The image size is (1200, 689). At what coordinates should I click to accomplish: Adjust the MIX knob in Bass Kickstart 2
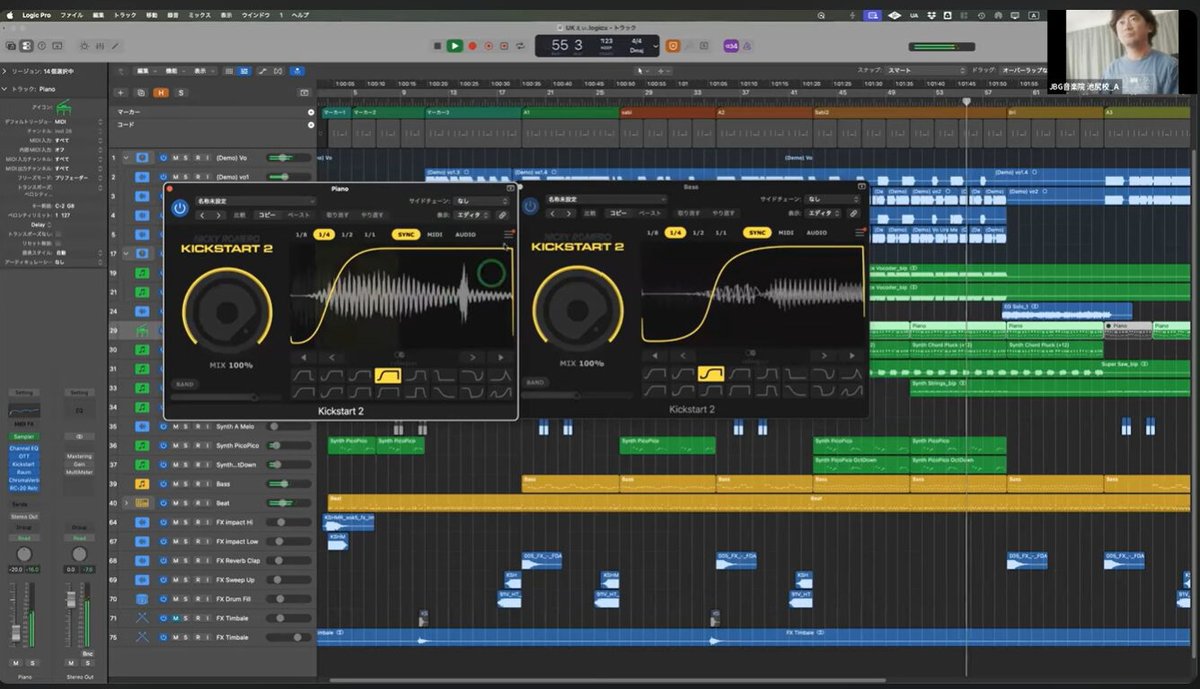[x=577, y=311]
